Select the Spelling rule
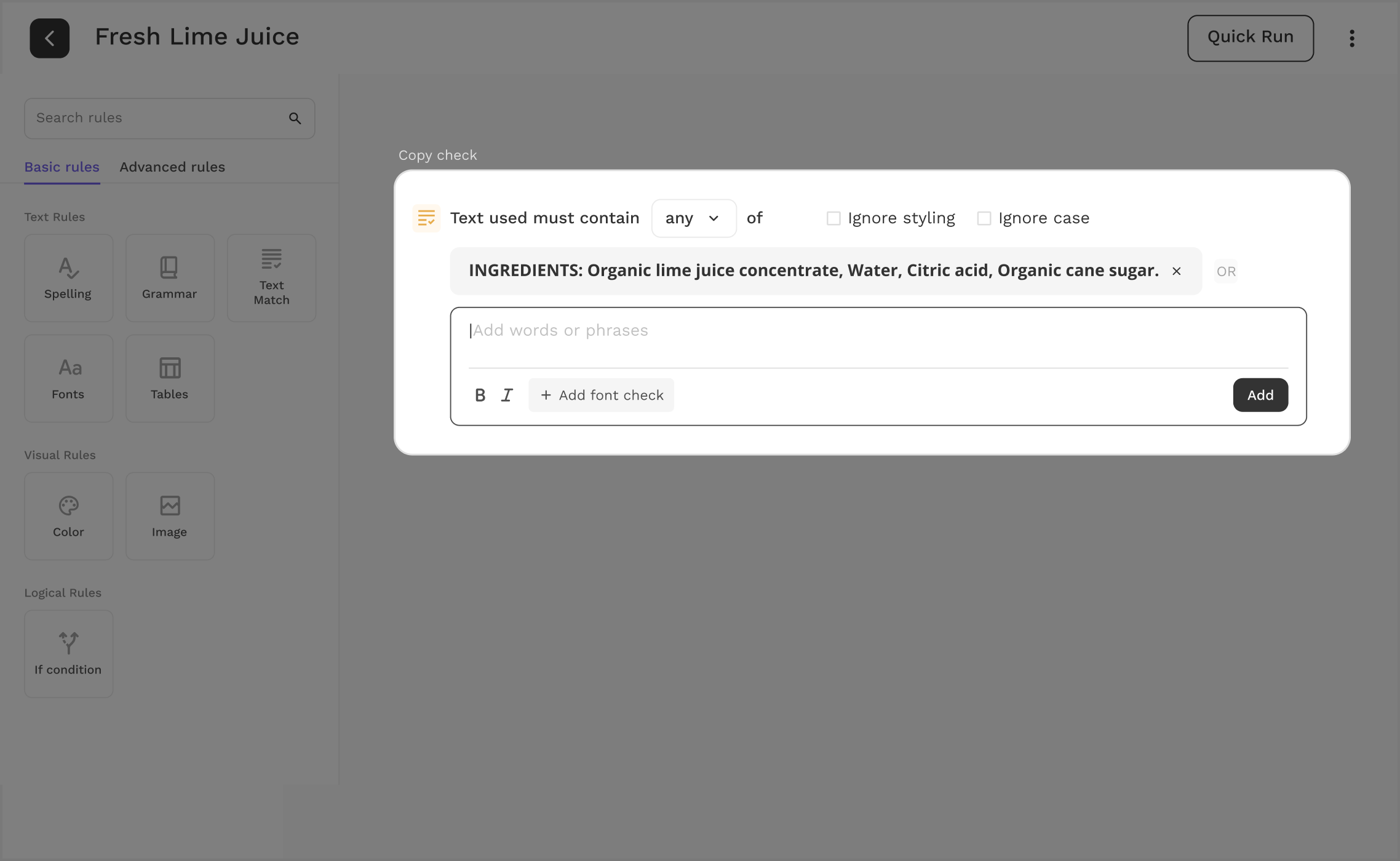 tap(68, 277)
